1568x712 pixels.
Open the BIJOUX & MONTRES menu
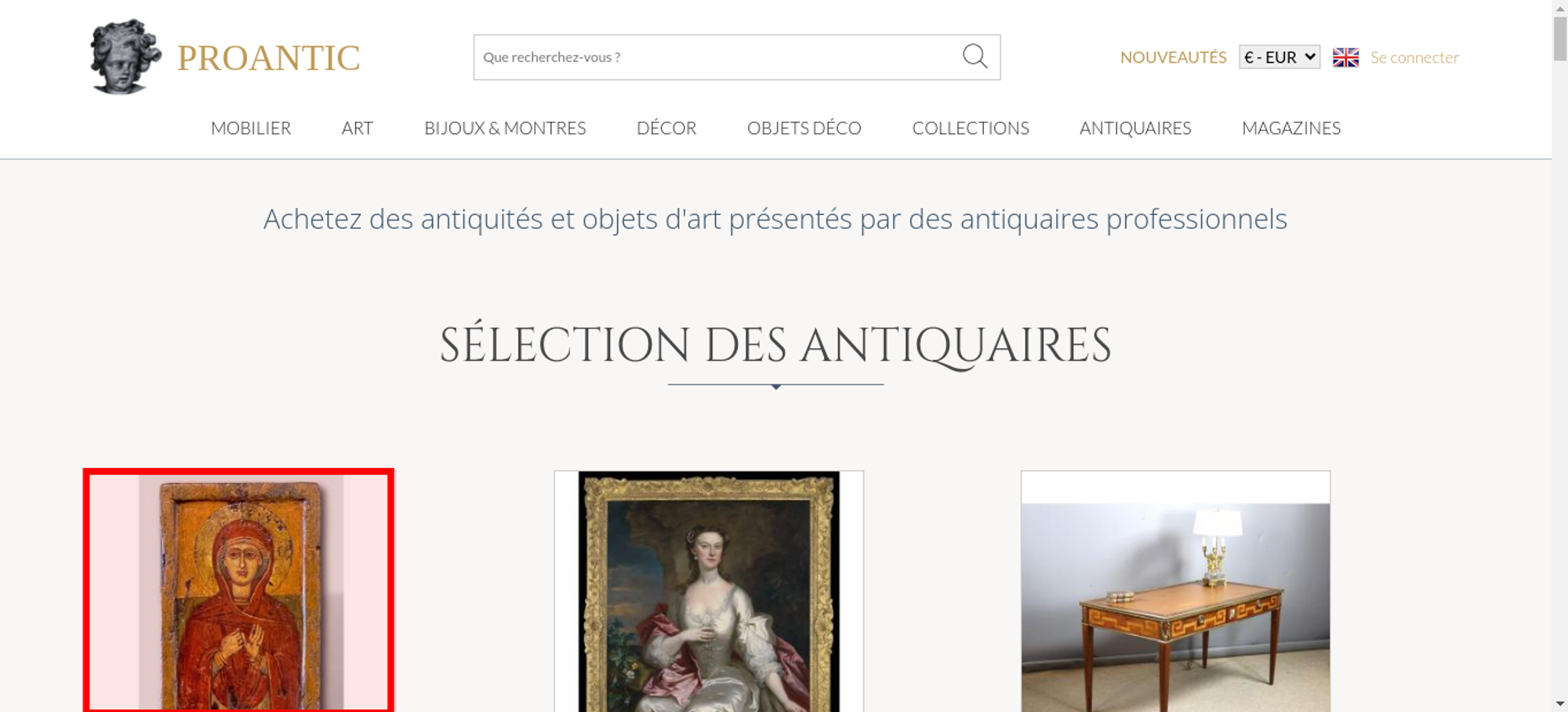(x=505, y=128)
